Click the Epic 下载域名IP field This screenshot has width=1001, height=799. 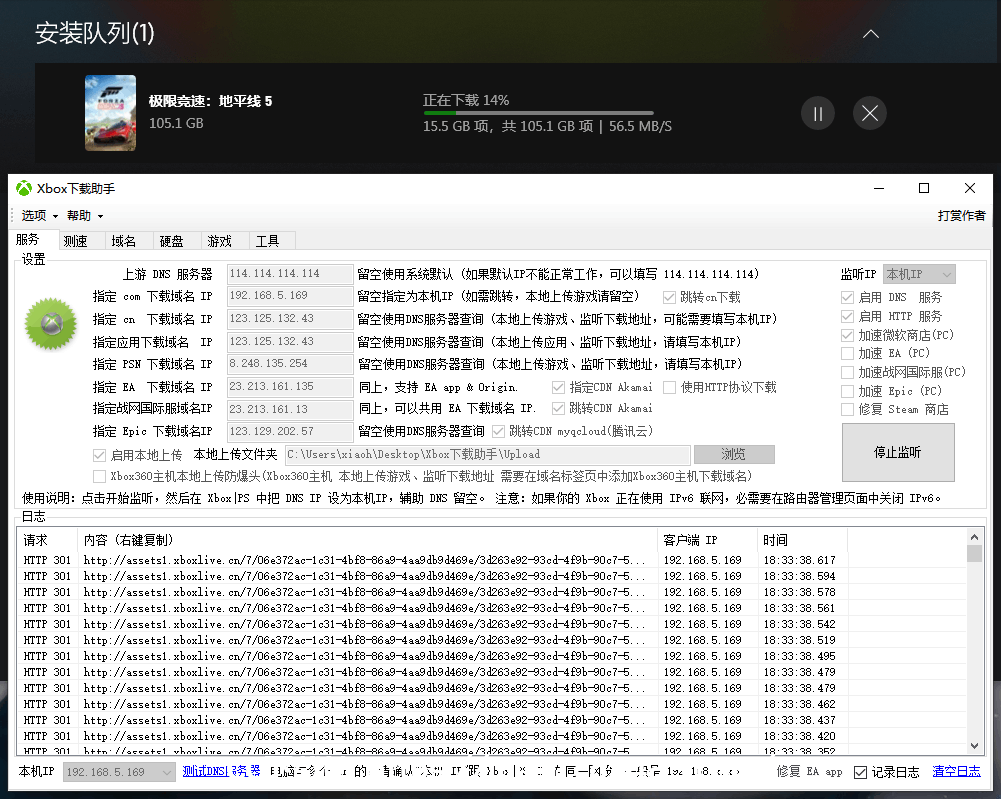[x=290, y=431]
